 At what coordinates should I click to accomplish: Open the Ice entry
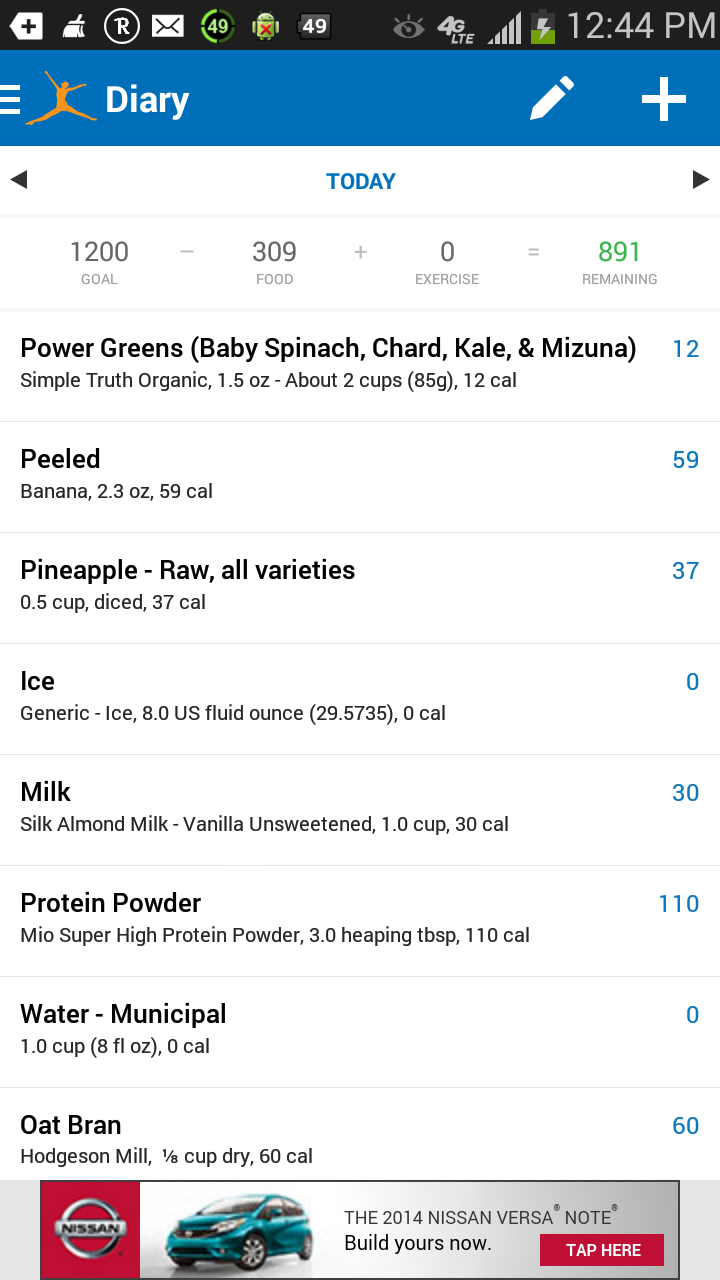[360, 697]
